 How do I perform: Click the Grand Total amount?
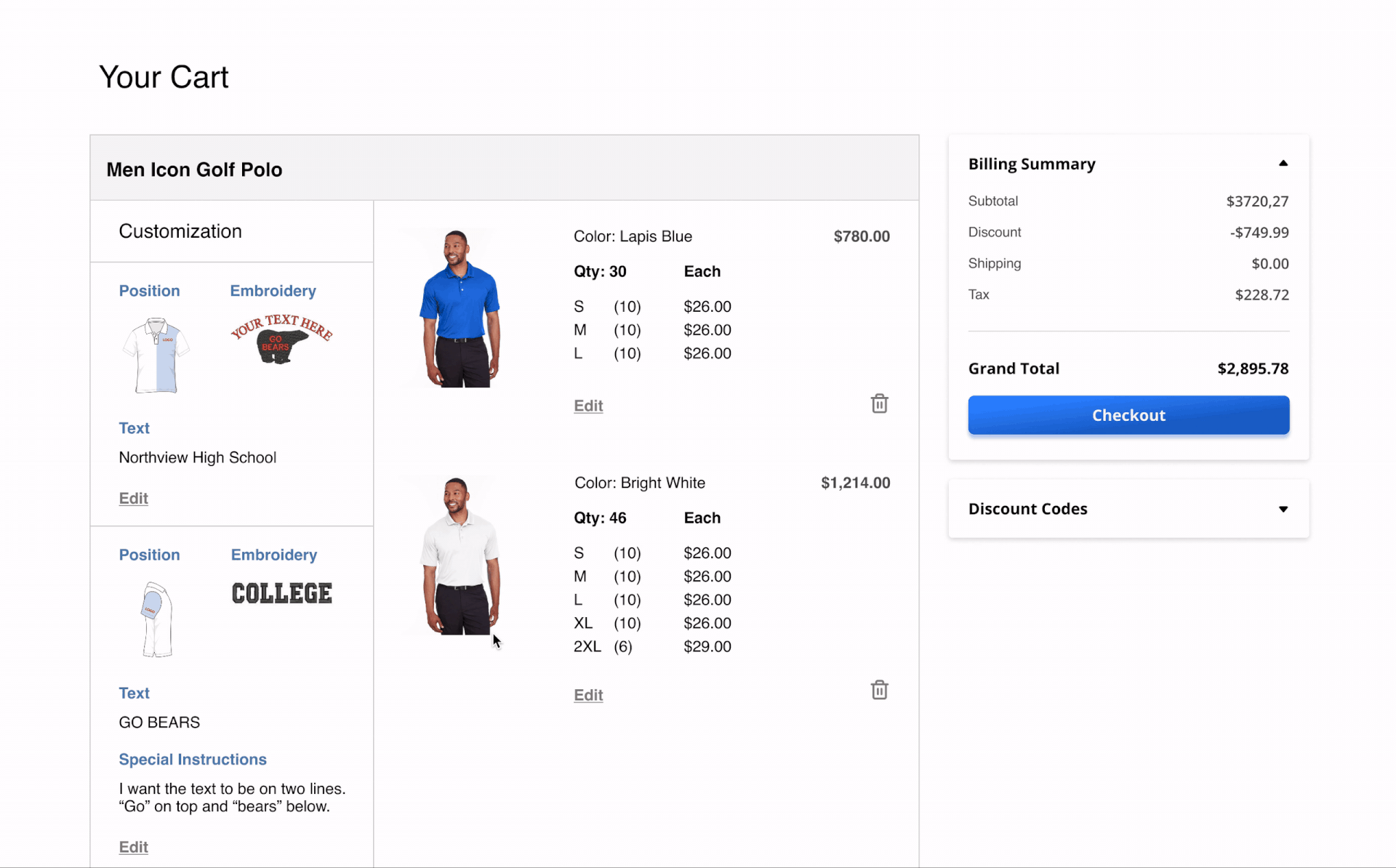(x=1252, y=369)
